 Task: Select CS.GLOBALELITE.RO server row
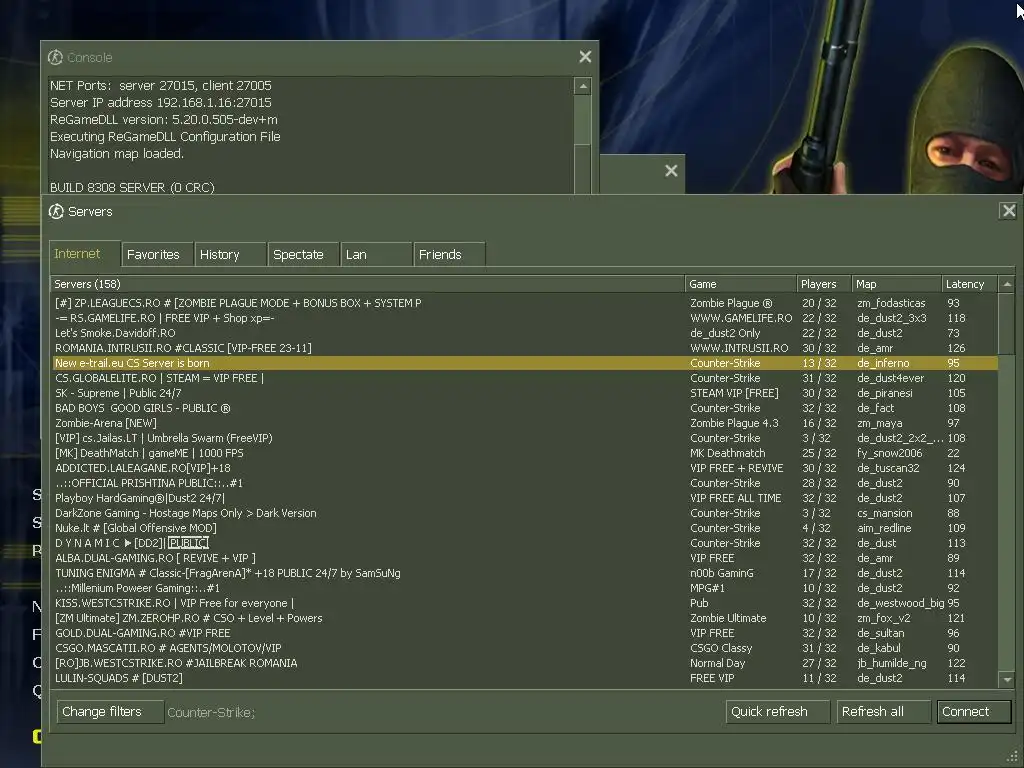point(525,378)
